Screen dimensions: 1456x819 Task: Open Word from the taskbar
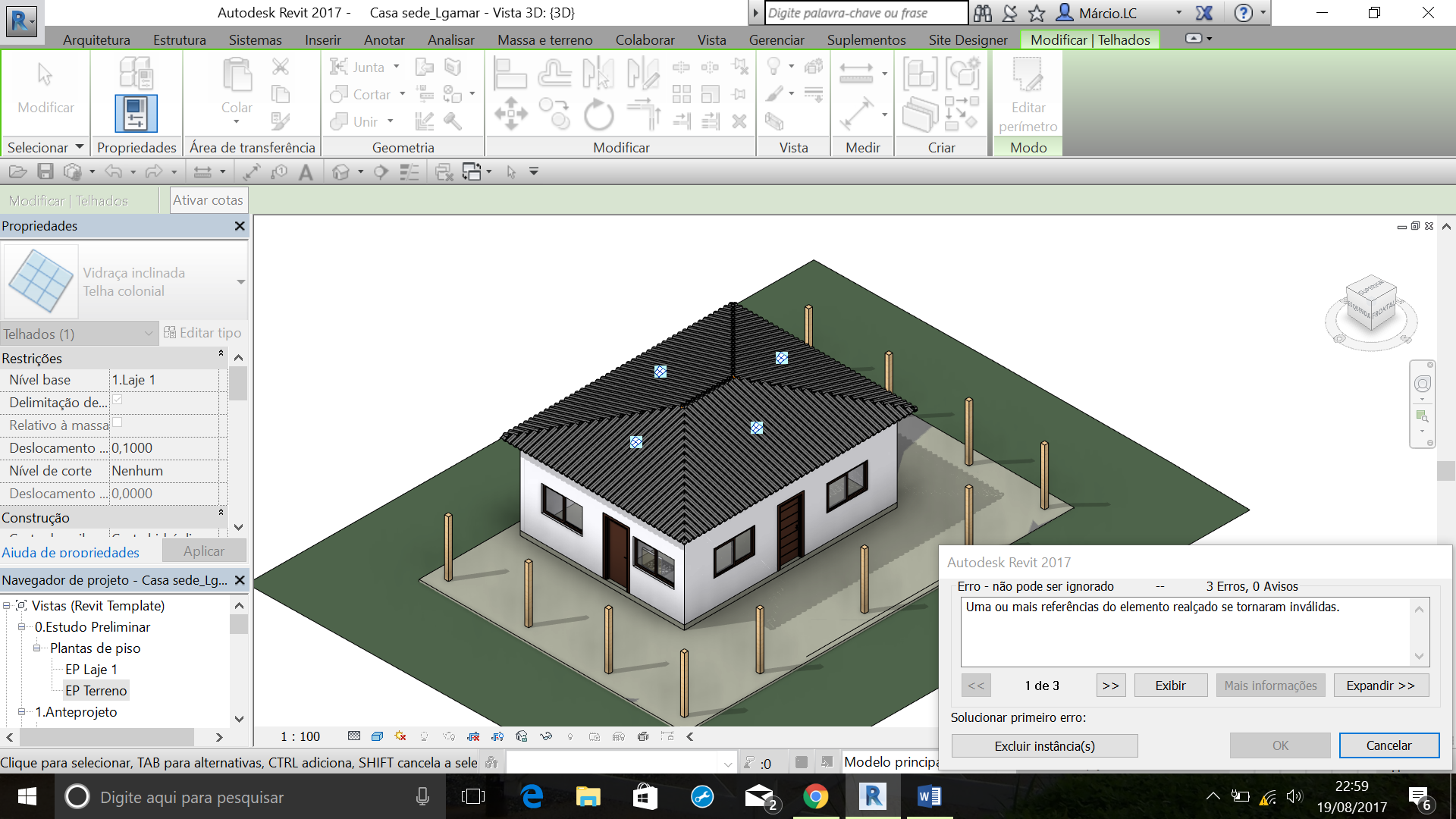pos(929,797)
